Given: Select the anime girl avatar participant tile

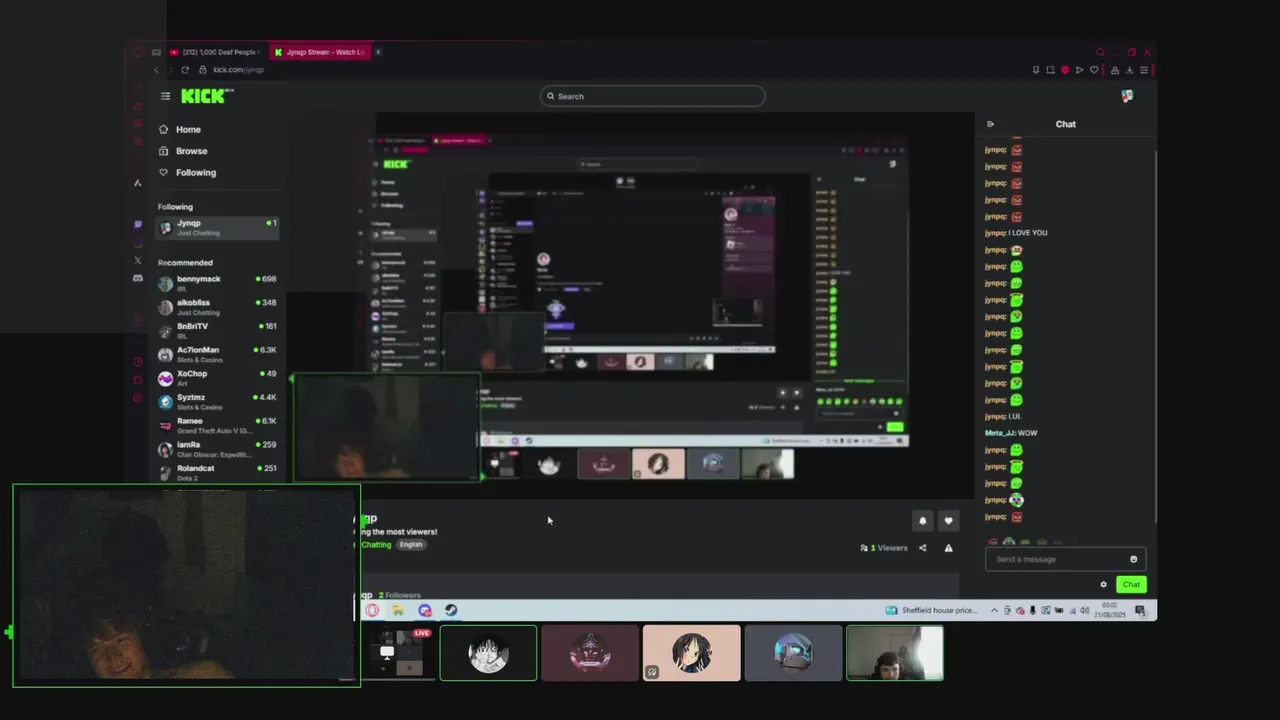Looking at the screenshot, I should point(692,653).
